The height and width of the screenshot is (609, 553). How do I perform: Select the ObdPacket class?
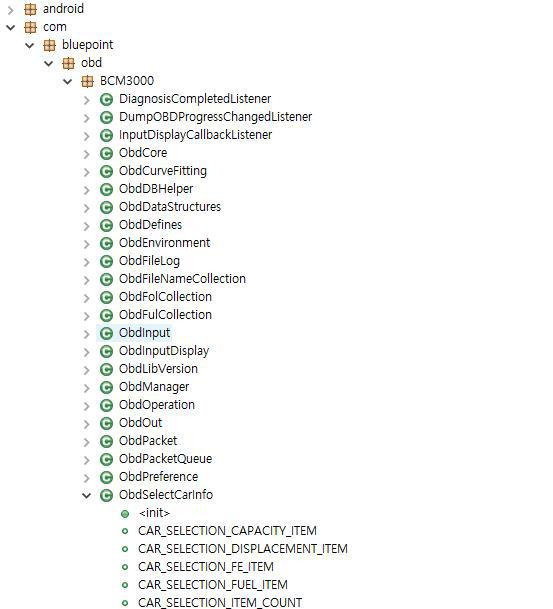[x=148, y=440]
